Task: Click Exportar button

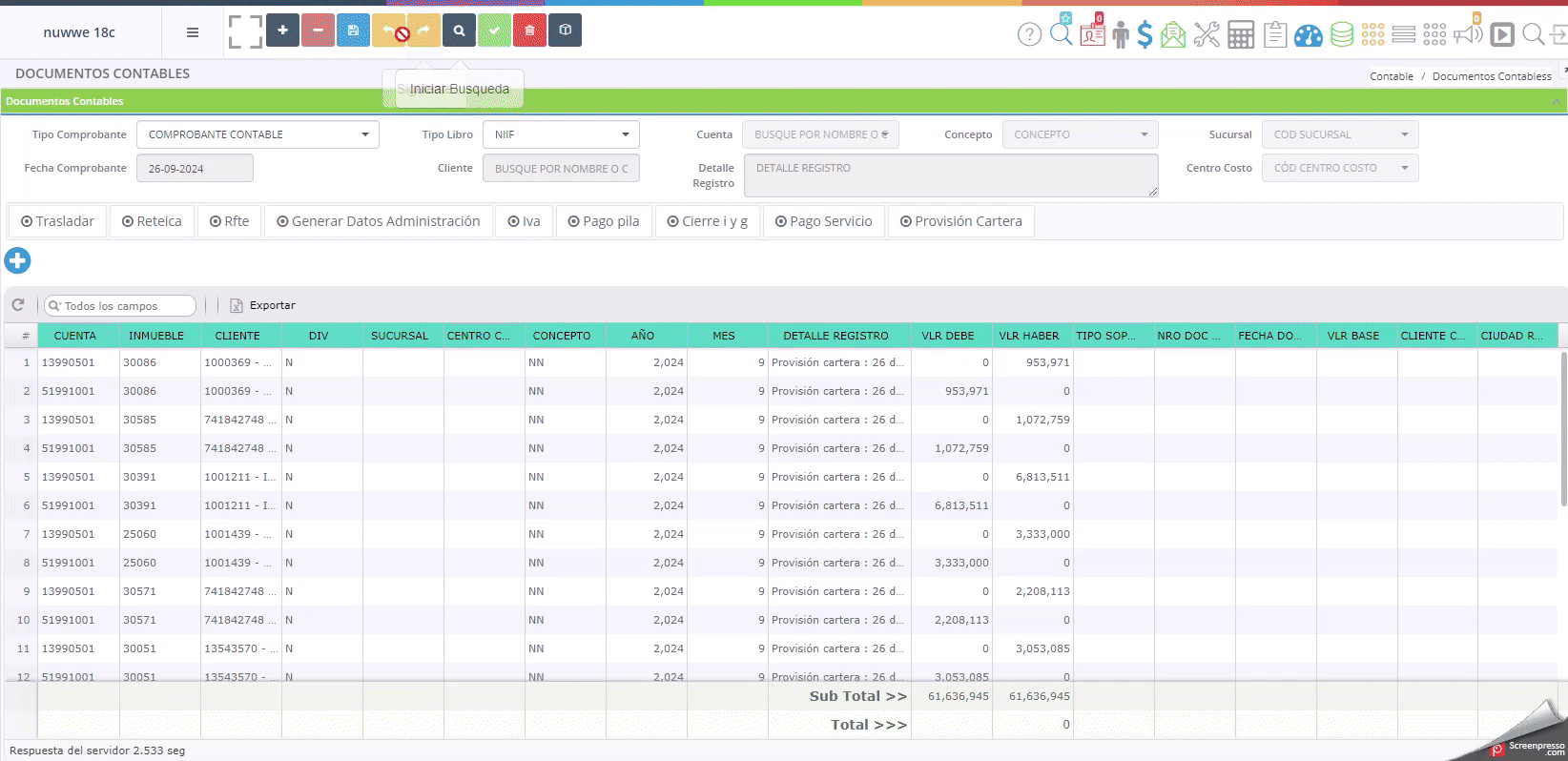Action: tap(262, 305)
